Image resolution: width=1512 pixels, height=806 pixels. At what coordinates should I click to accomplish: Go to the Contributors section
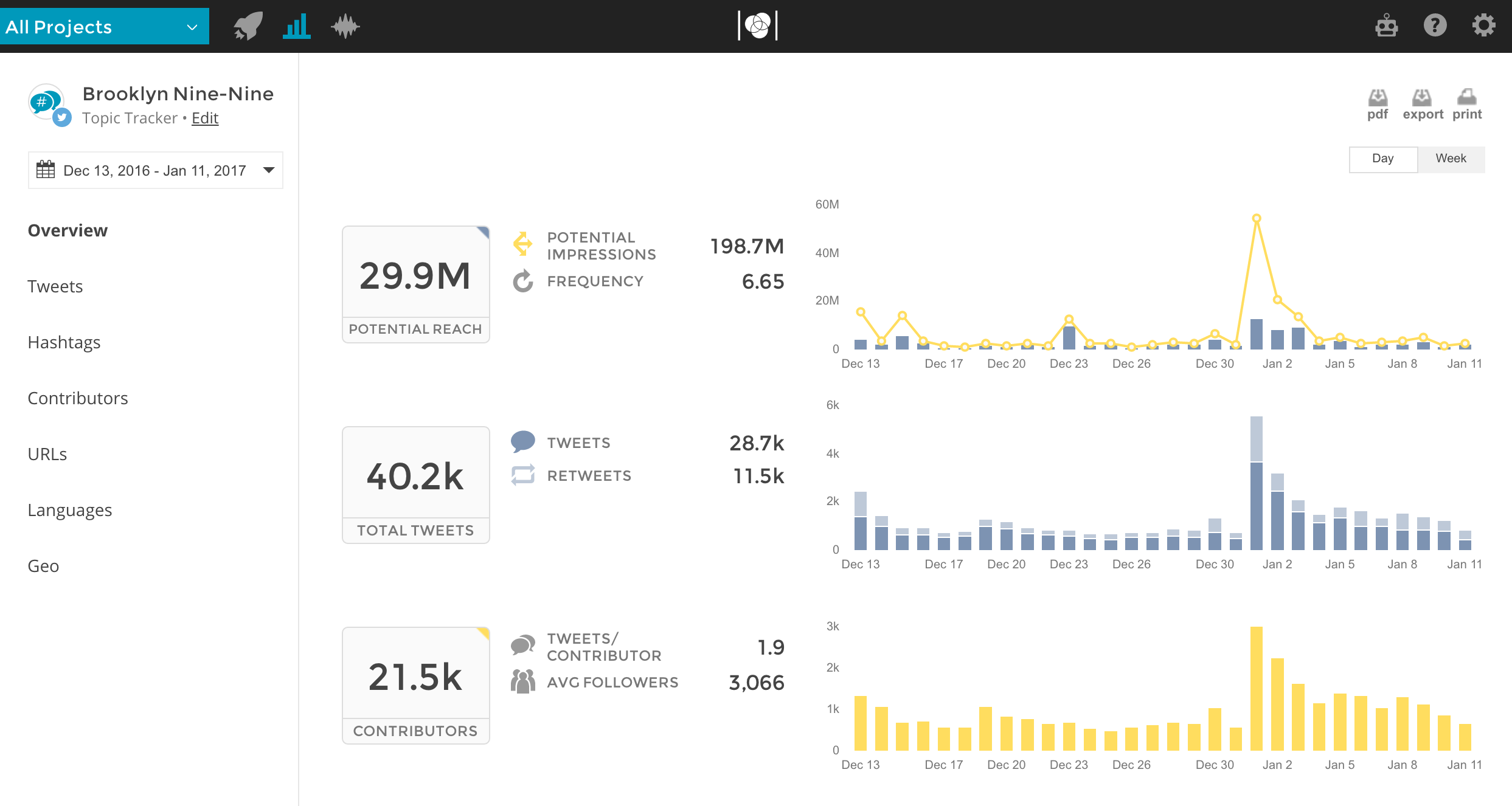pyautogui.click(x=78, y=398)
